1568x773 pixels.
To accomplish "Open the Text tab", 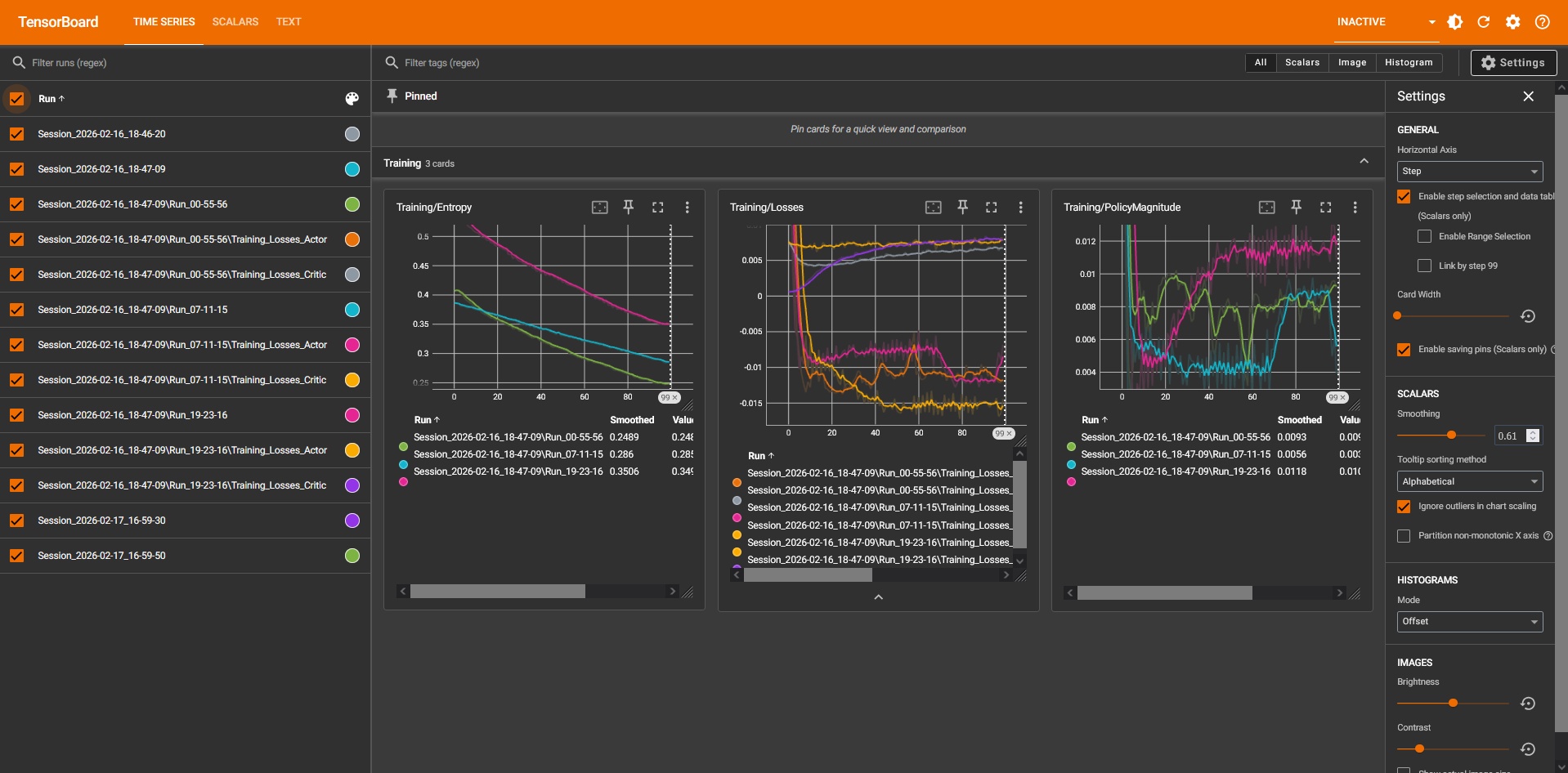I will tap(288, 22).
